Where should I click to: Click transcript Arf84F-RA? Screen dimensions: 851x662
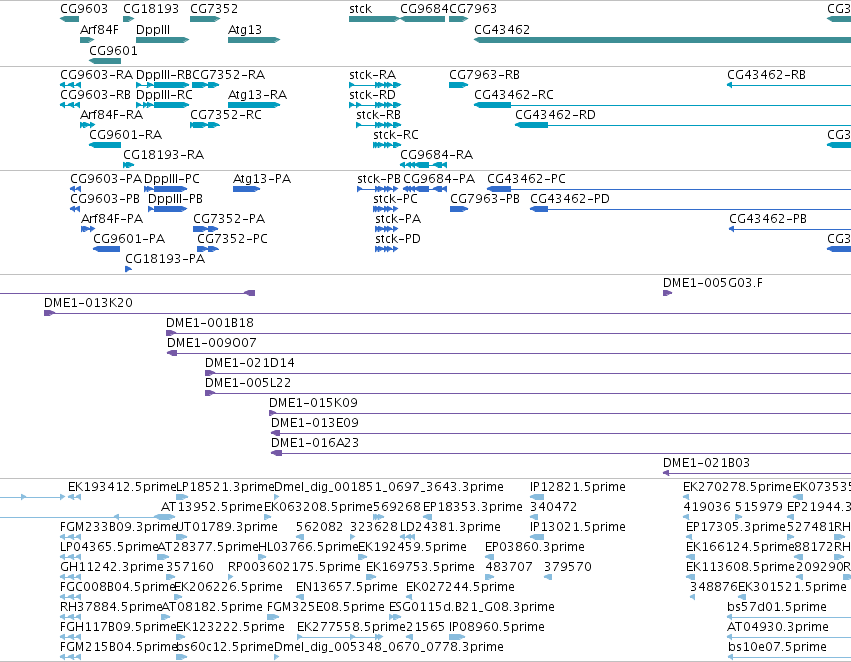[87, 125]
